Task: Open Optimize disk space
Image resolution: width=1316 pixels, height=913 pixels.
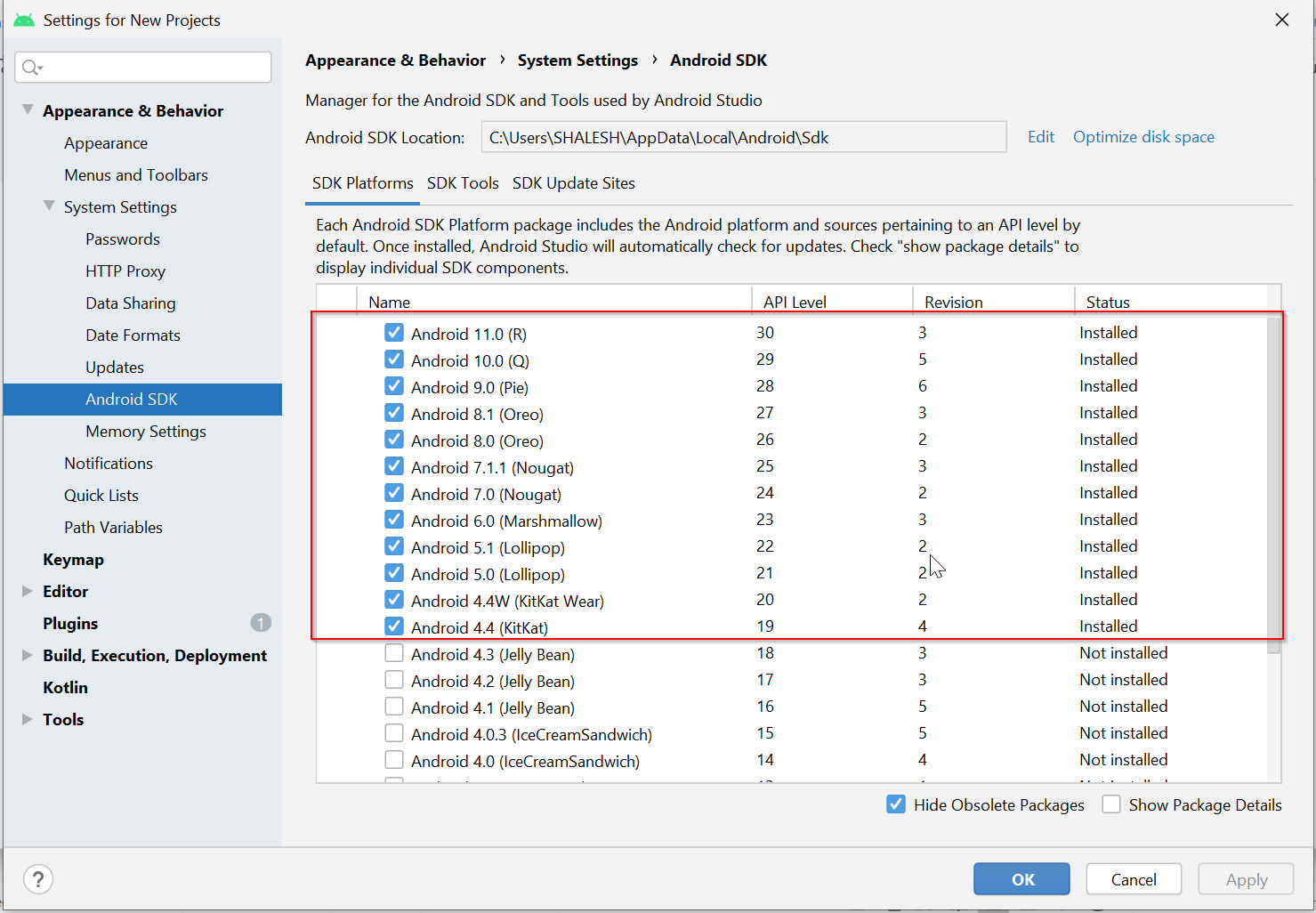Action: pos(1143,136)
